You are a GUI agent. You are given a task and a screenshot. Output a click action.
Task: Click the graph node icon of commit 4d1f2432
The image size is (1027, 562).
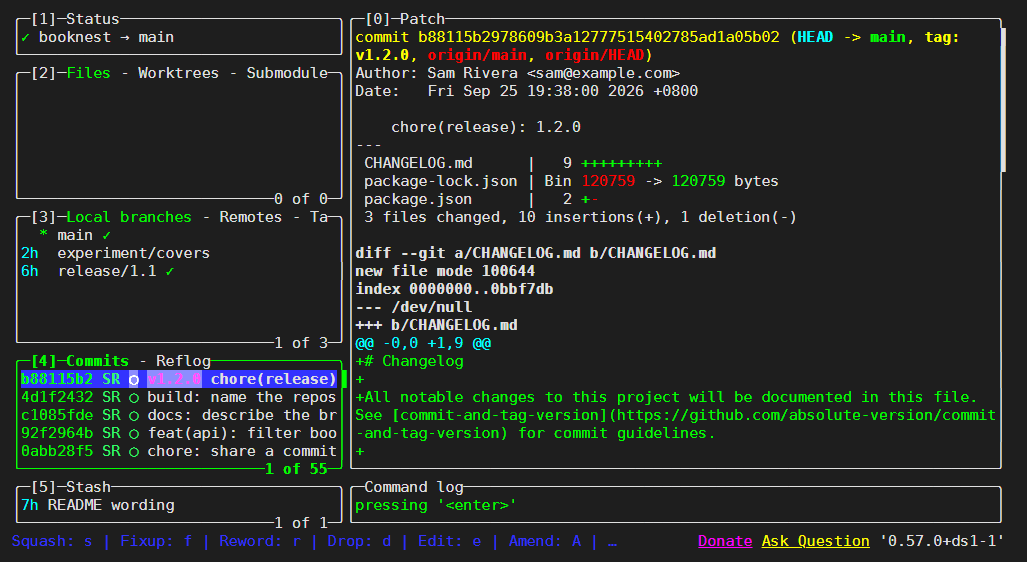point(134,398)
